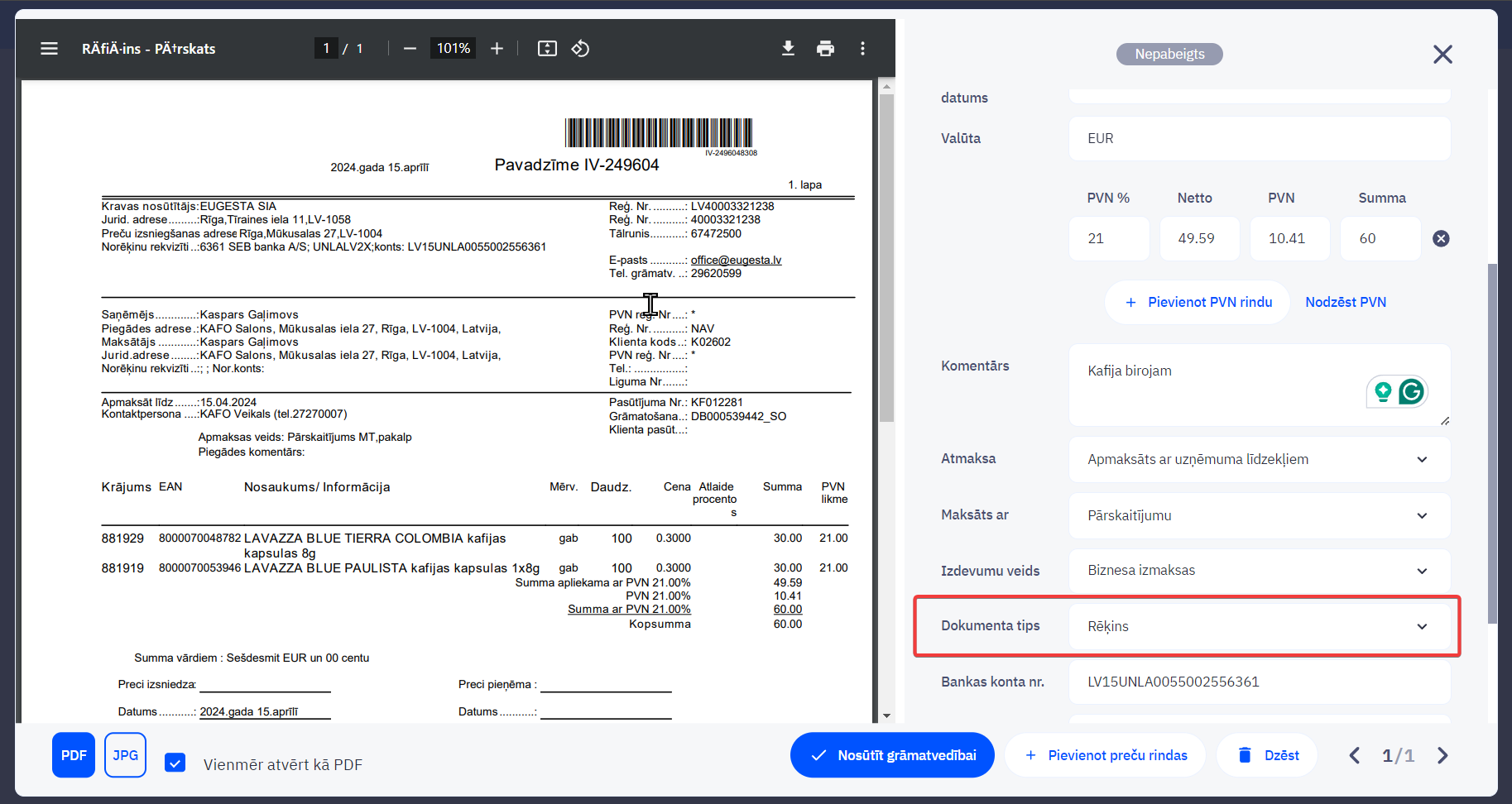Edit the Bankas konta nr. field

[x=1260, y=682]
